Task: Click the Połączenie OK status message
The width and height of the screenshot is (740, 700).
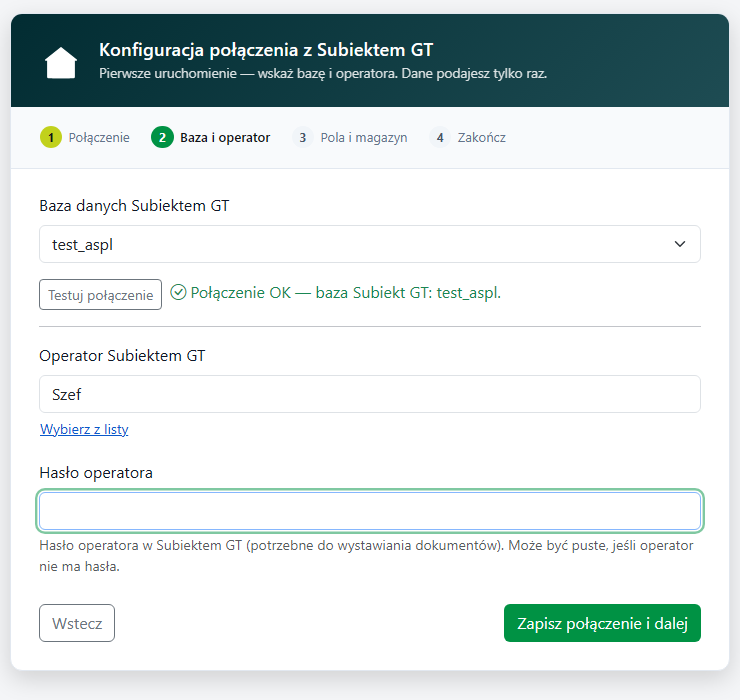Action: (x=345, y=293)
